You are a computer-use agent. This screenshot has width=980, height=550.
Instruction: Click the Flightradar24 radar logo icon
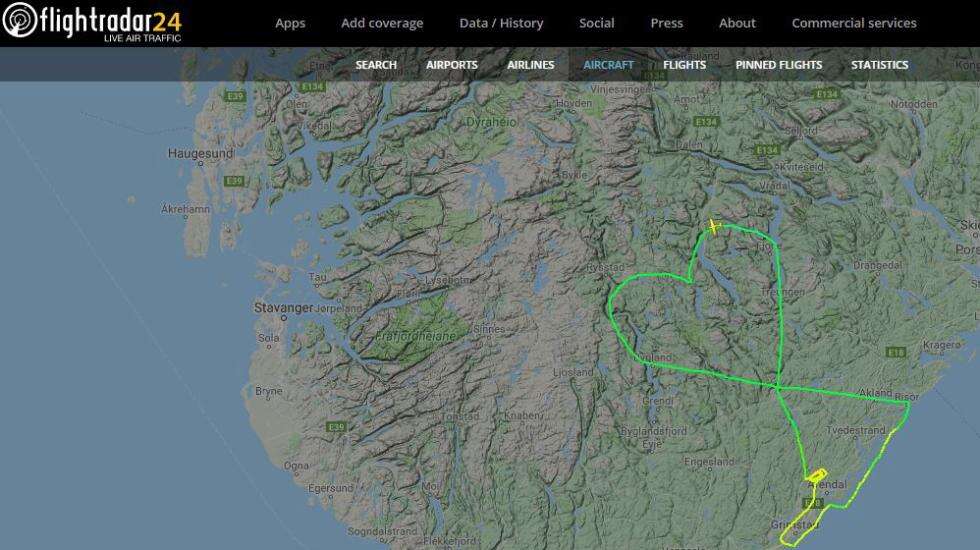point(19,20)
